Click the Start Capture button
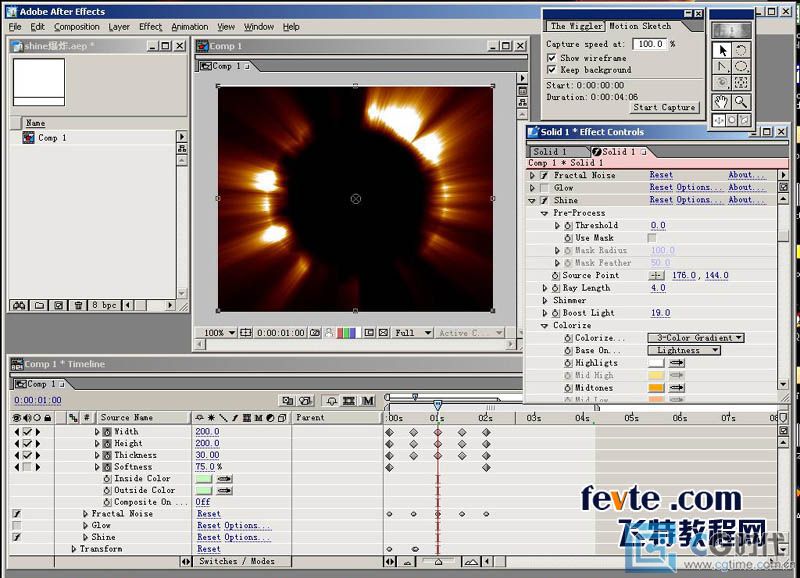 664,107
